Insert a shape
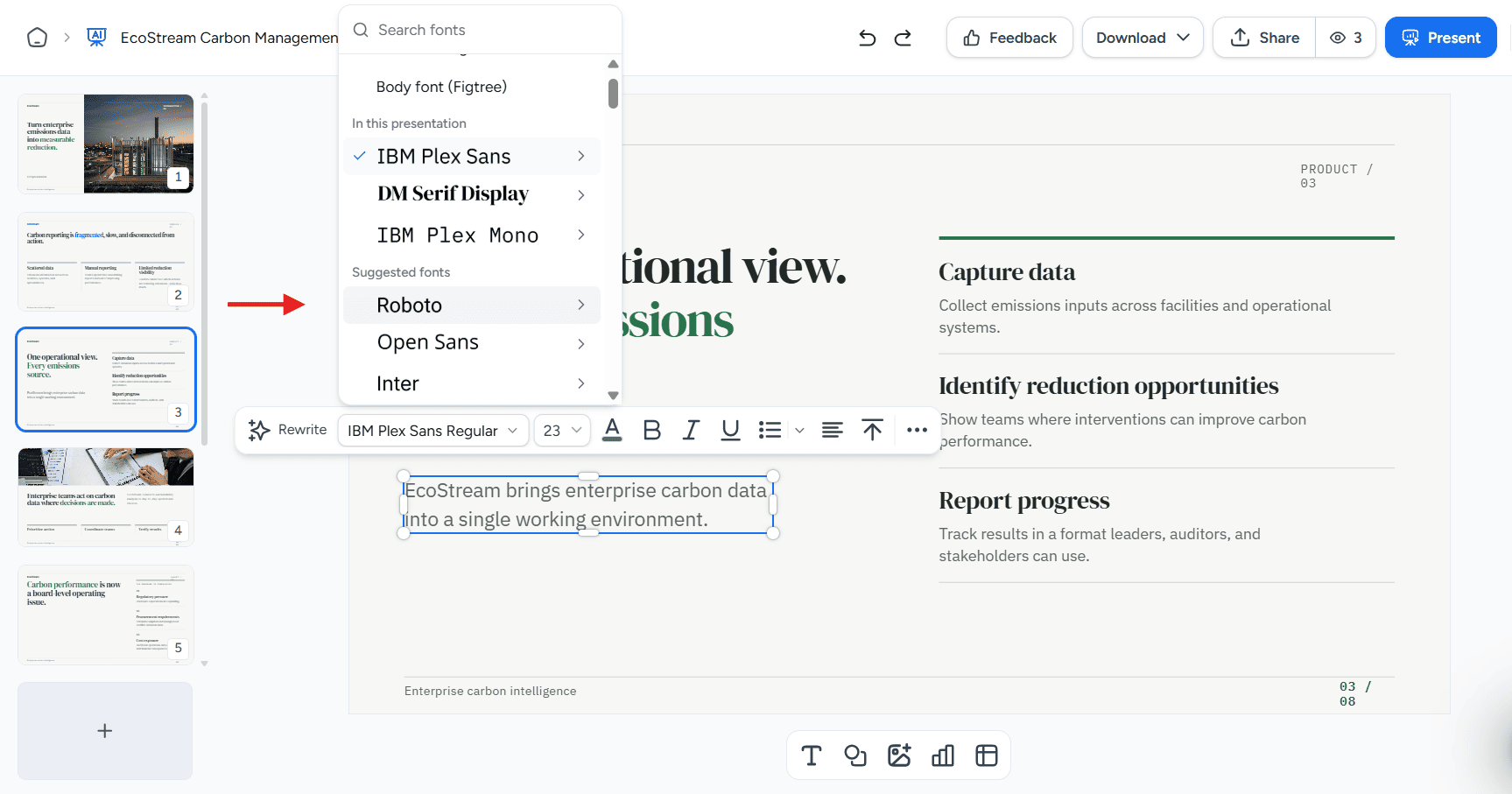The image size is (1512, 794). click(x=855, y=755)
